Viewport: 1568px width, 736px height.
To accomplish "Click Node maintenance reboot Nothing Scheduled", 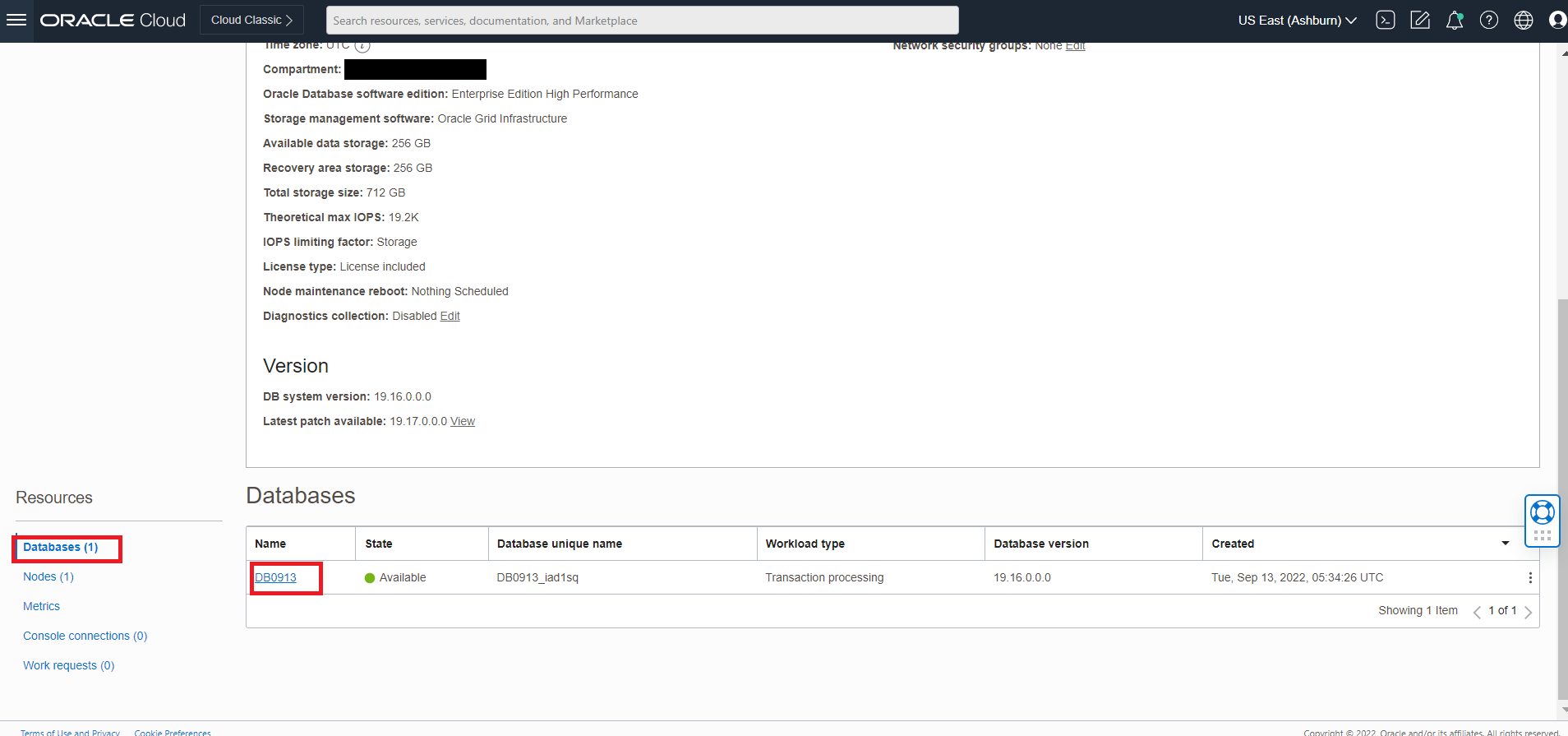I will 460,291.
